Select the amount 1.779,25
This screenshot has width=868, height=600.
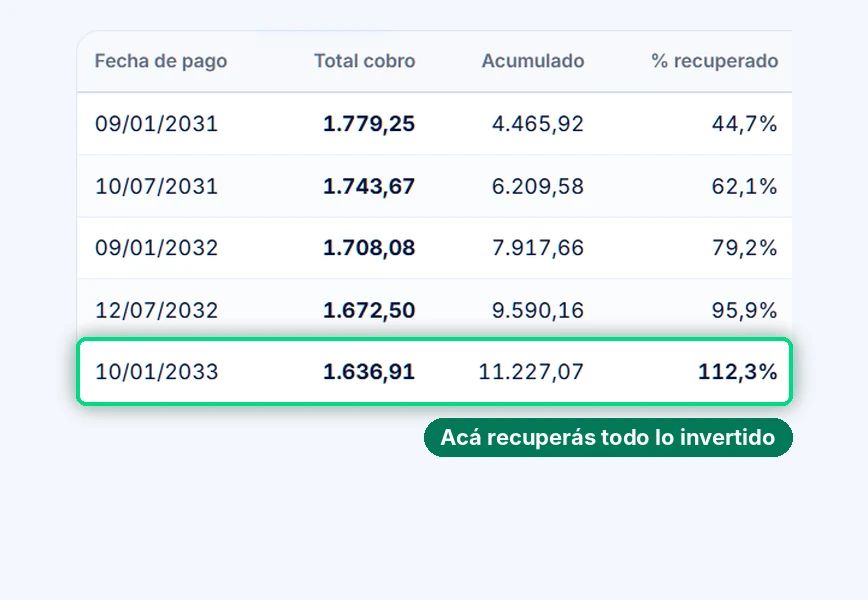(369, 123)
